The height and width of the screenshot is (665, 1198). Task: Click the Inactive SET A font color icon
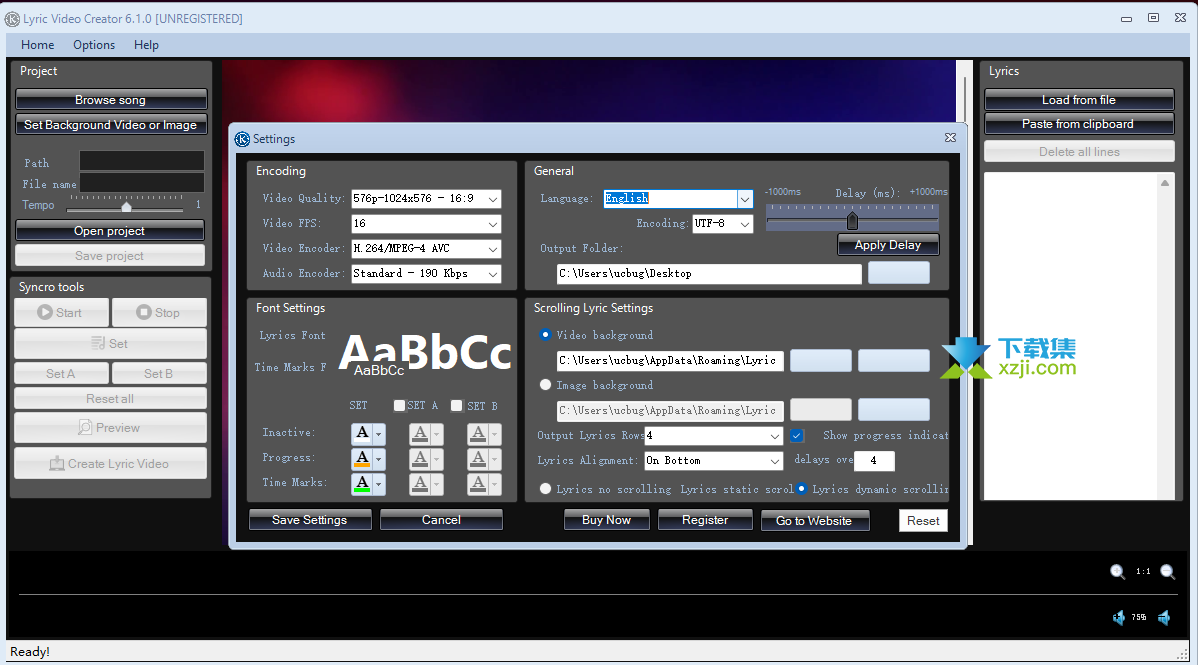[x=419, y=433]
